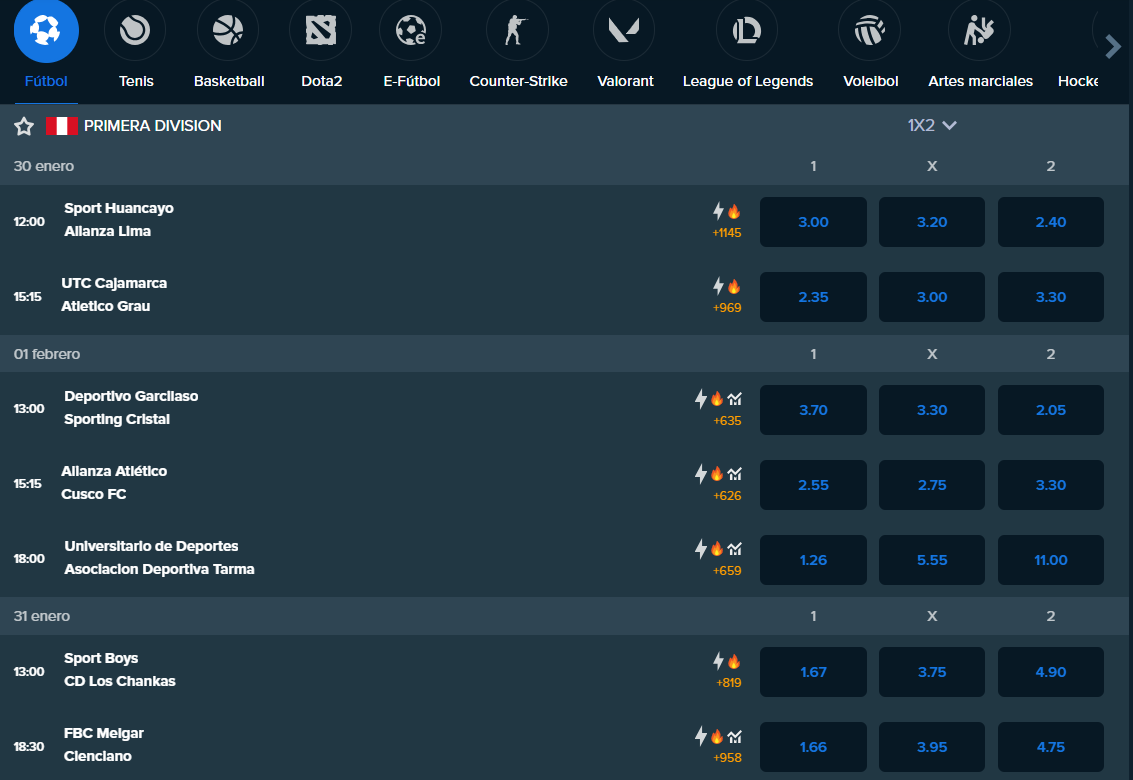Click the lightning icon for Sport Boys match

tap(718, 661)
